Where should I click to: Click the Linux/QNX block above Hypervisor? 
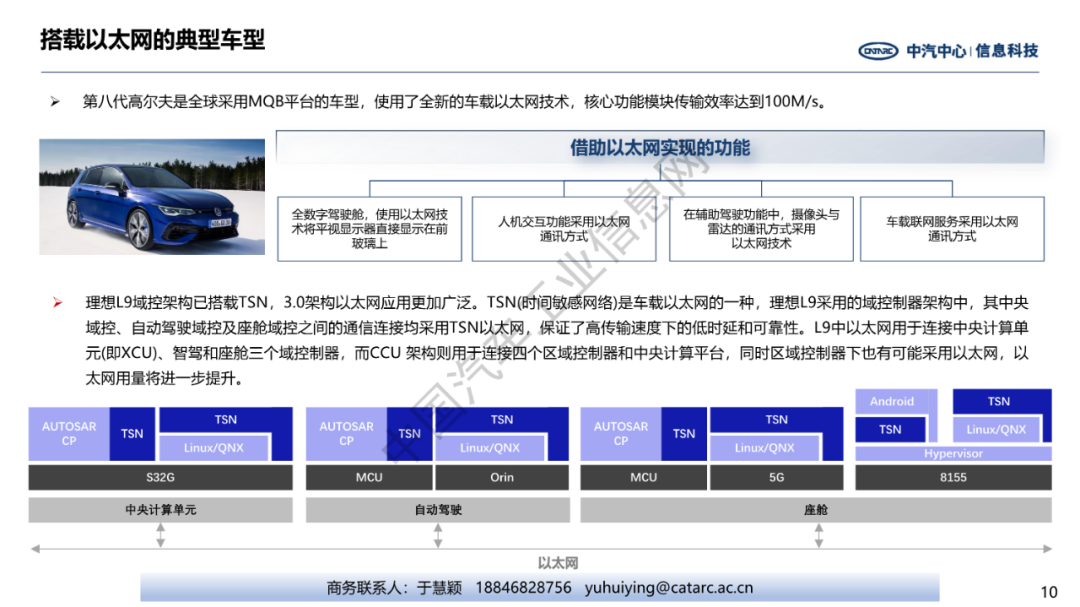996,429
